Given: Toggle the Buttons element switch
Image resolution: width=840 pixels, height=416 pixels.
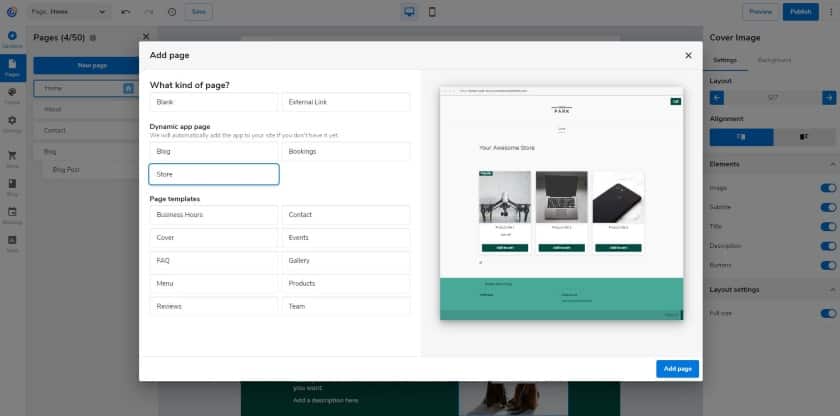Looking at the screenshot, I should [x=828, y=266].
